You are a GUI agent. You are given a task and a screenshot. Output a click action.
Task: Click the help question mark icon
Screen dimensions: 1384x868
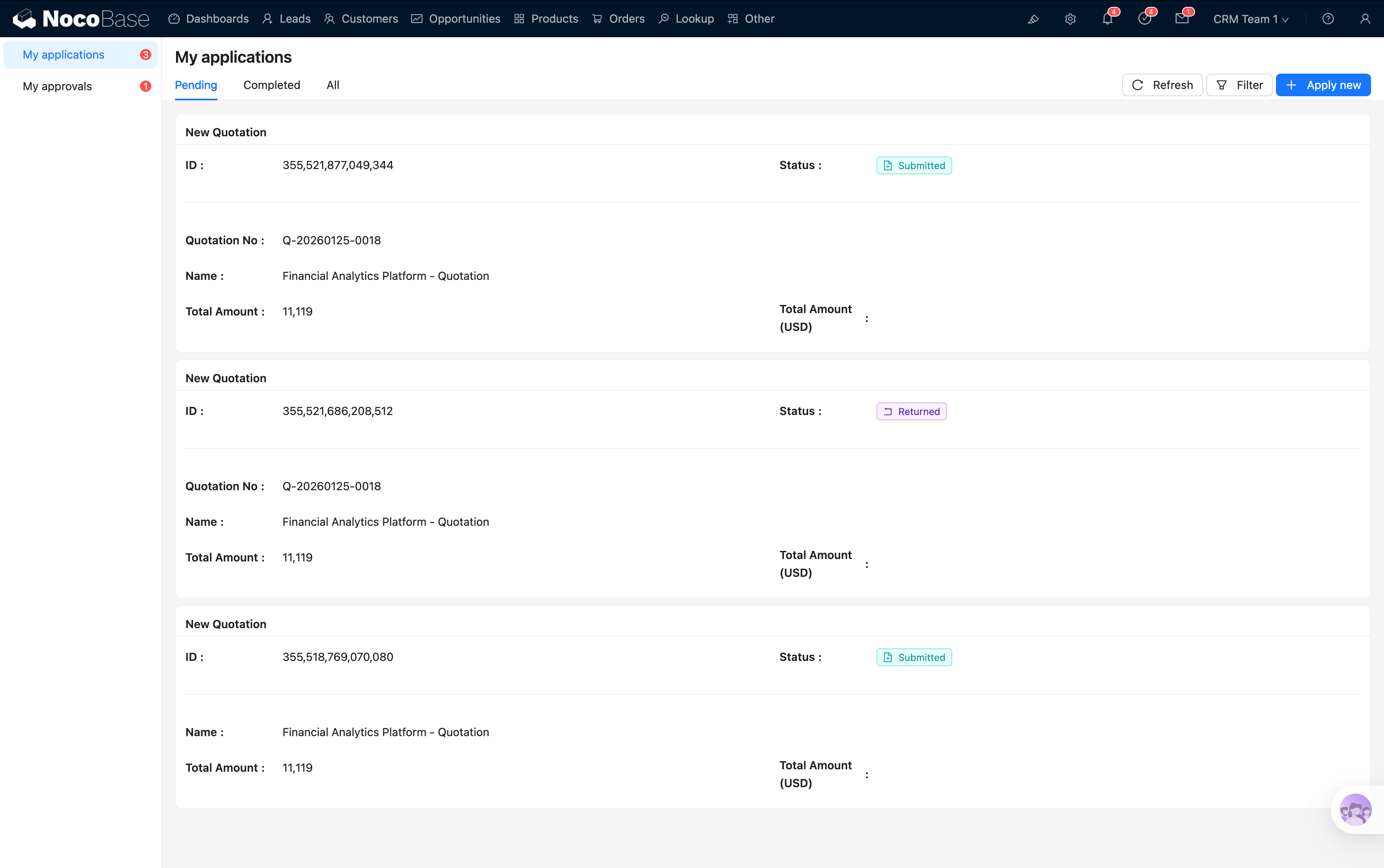click(1328, 19)
